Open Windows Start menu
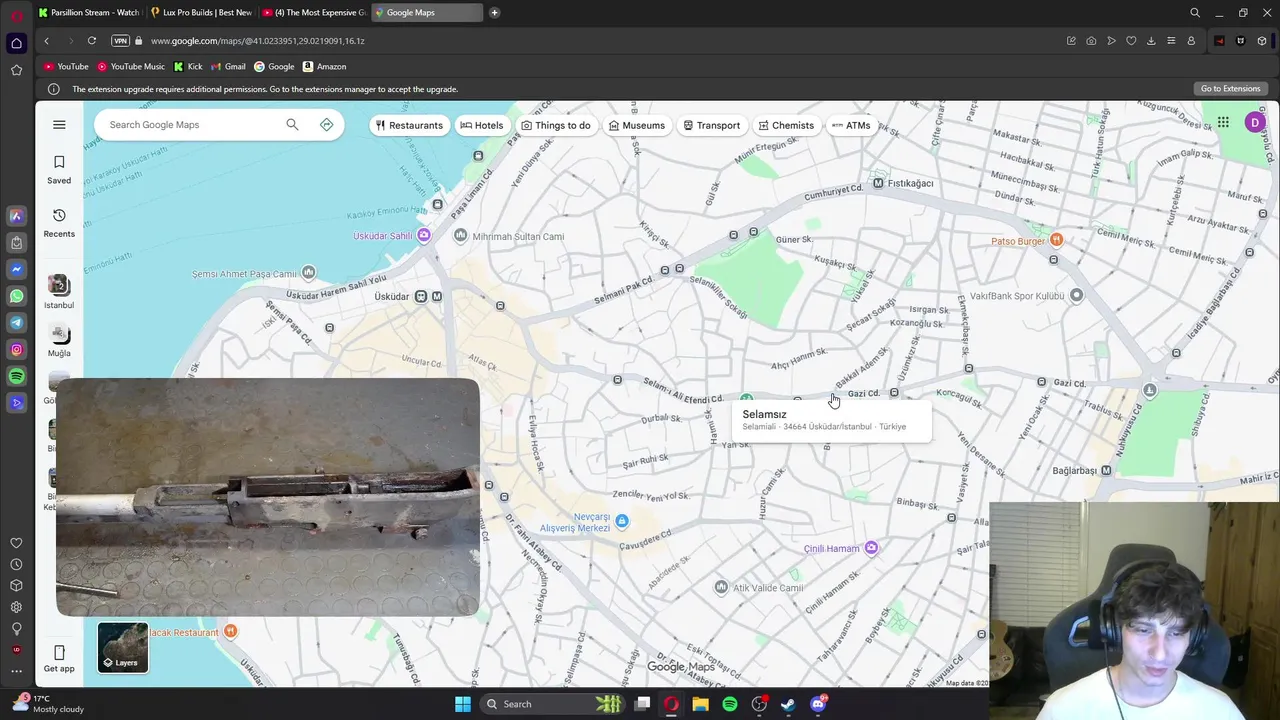1280x720 pixels. pyautogui.click(x=463, y=704)
